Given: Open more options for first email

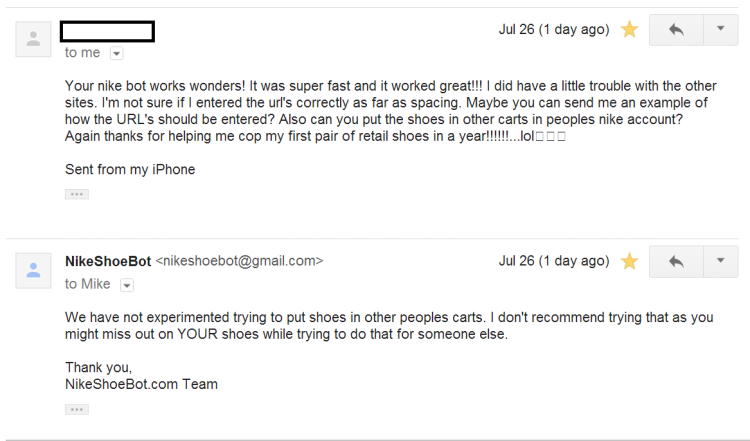Looking at the screenshot, I should pos(720,30).
